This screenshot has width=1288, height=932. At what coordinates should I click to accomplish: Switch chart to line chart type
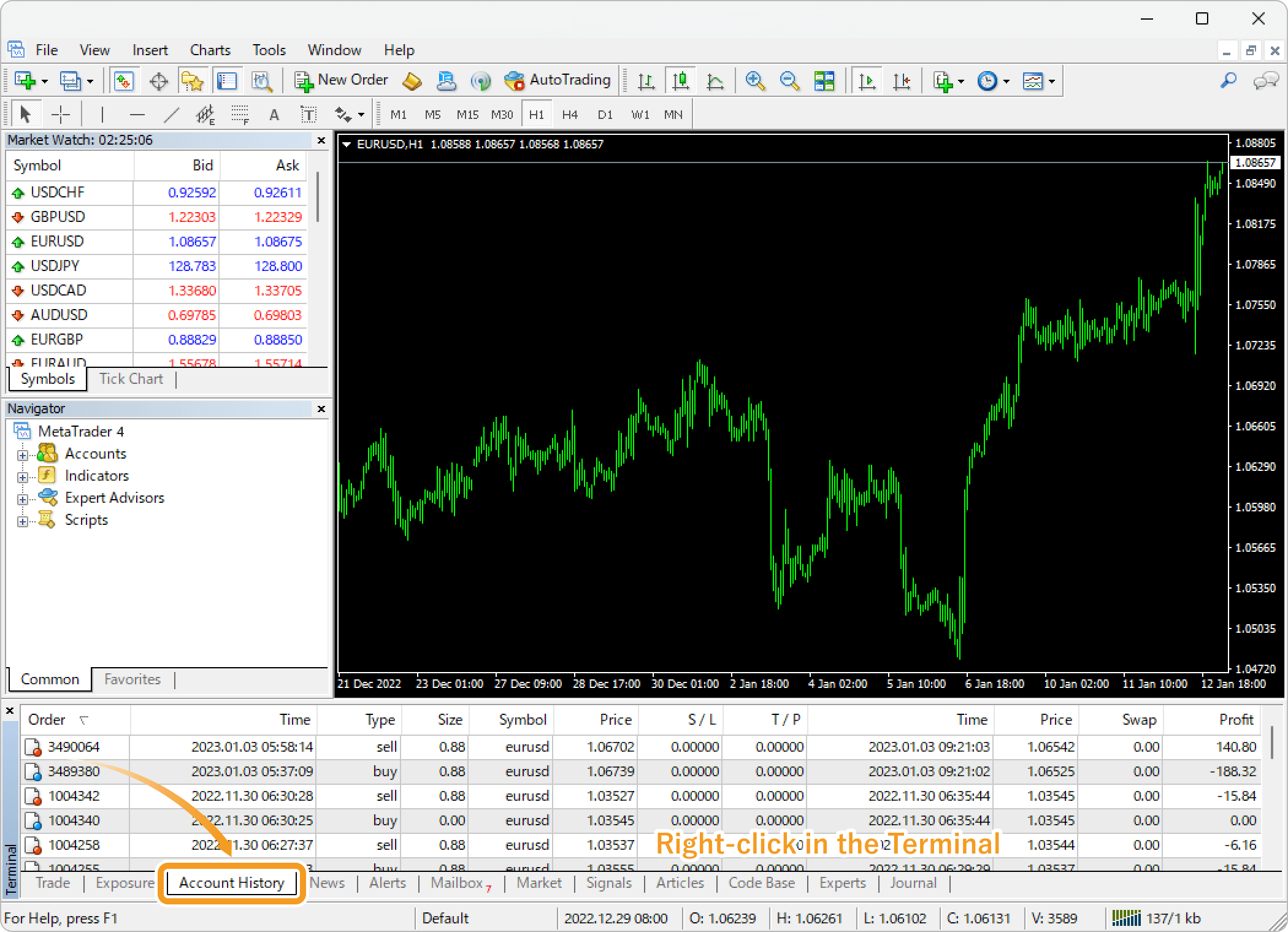point(715,81)
